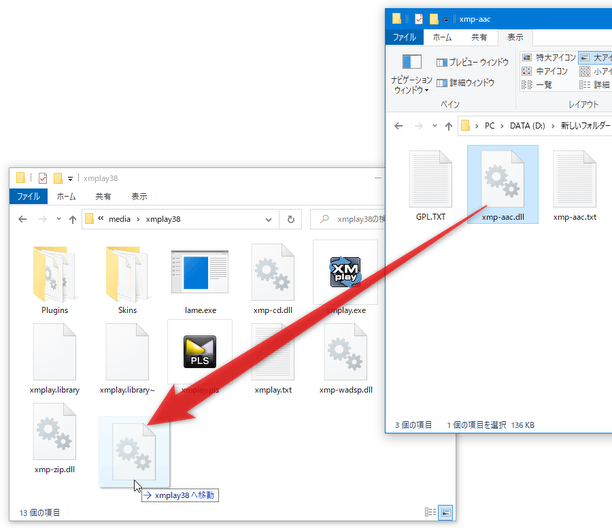Go up one level in xmplay38 window

pyautogui.click(x=73, y=219)
